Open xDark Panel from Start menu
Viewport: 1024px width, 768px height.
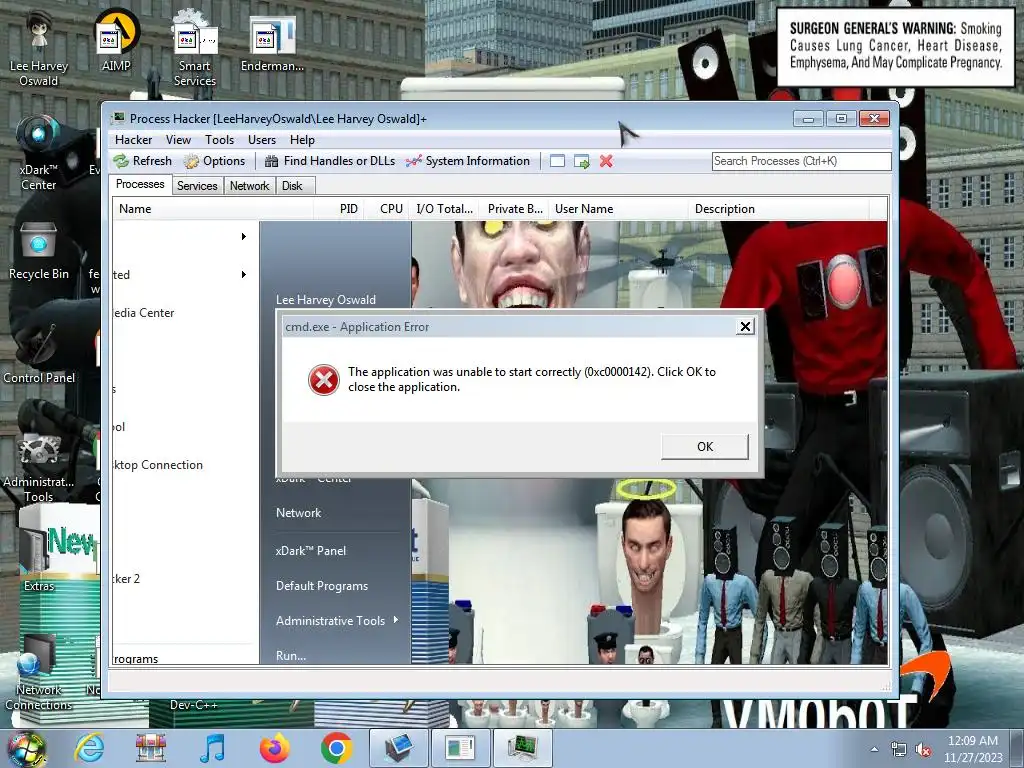point(311,551)
